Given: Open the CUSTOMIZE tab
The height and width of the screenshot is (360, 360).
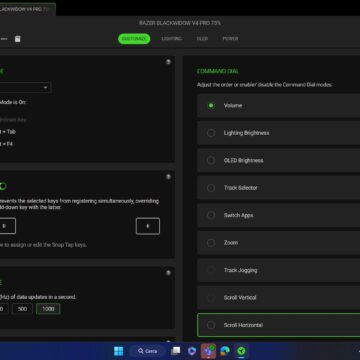Looking at the screenshot, I should tap(134, 39).
